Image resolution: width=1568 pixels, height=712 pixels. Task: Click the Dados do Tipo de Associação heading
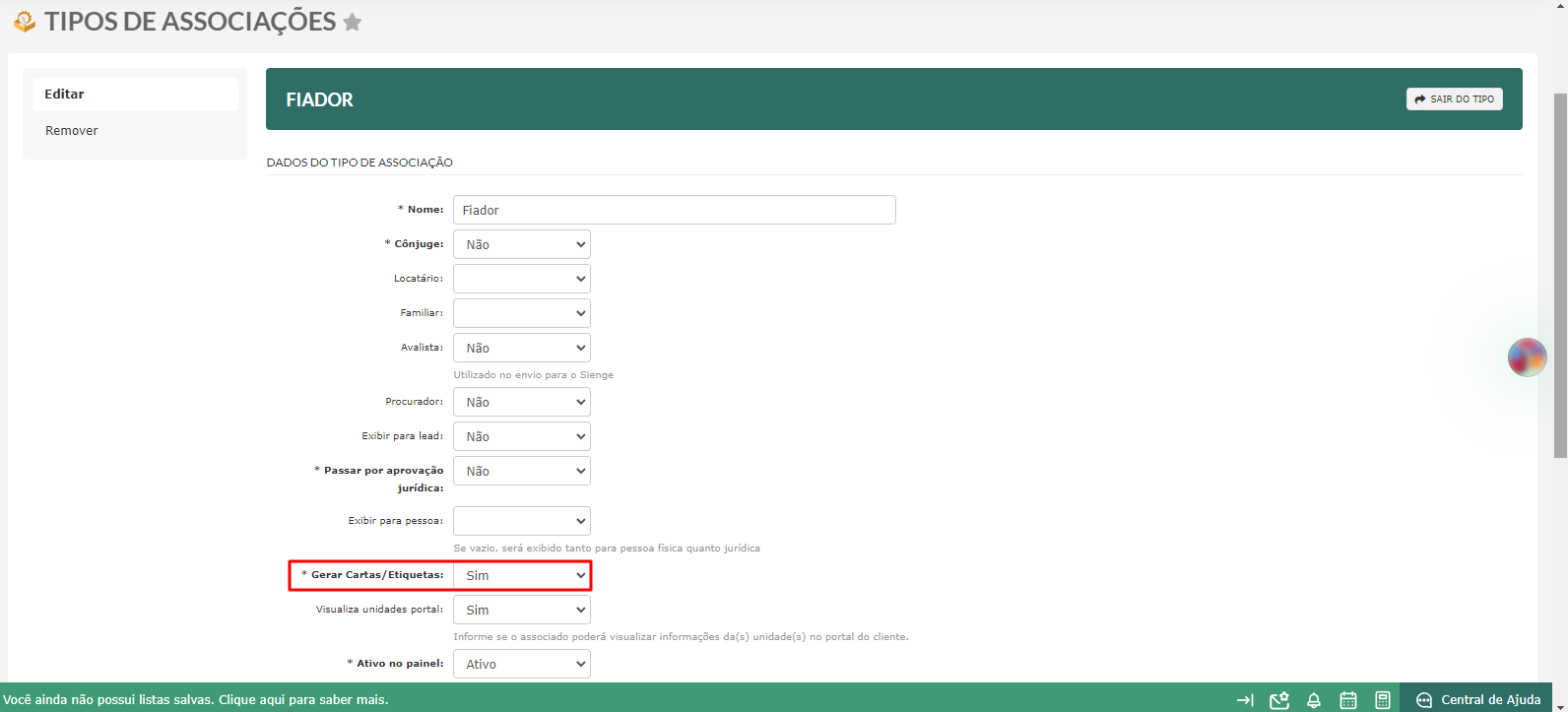tap(359, 162)
